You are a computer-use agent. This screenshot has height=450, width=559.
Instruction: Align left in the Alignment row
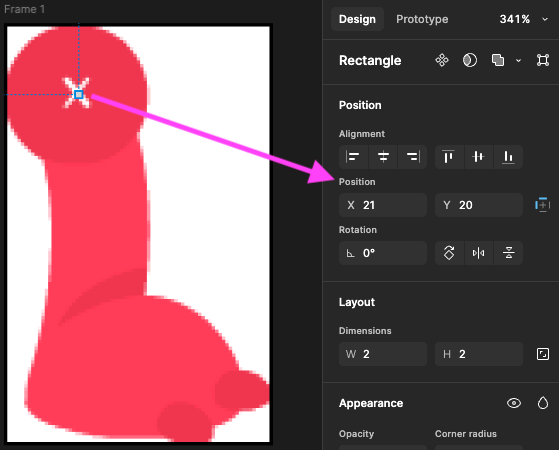click(x=353, y=157)
